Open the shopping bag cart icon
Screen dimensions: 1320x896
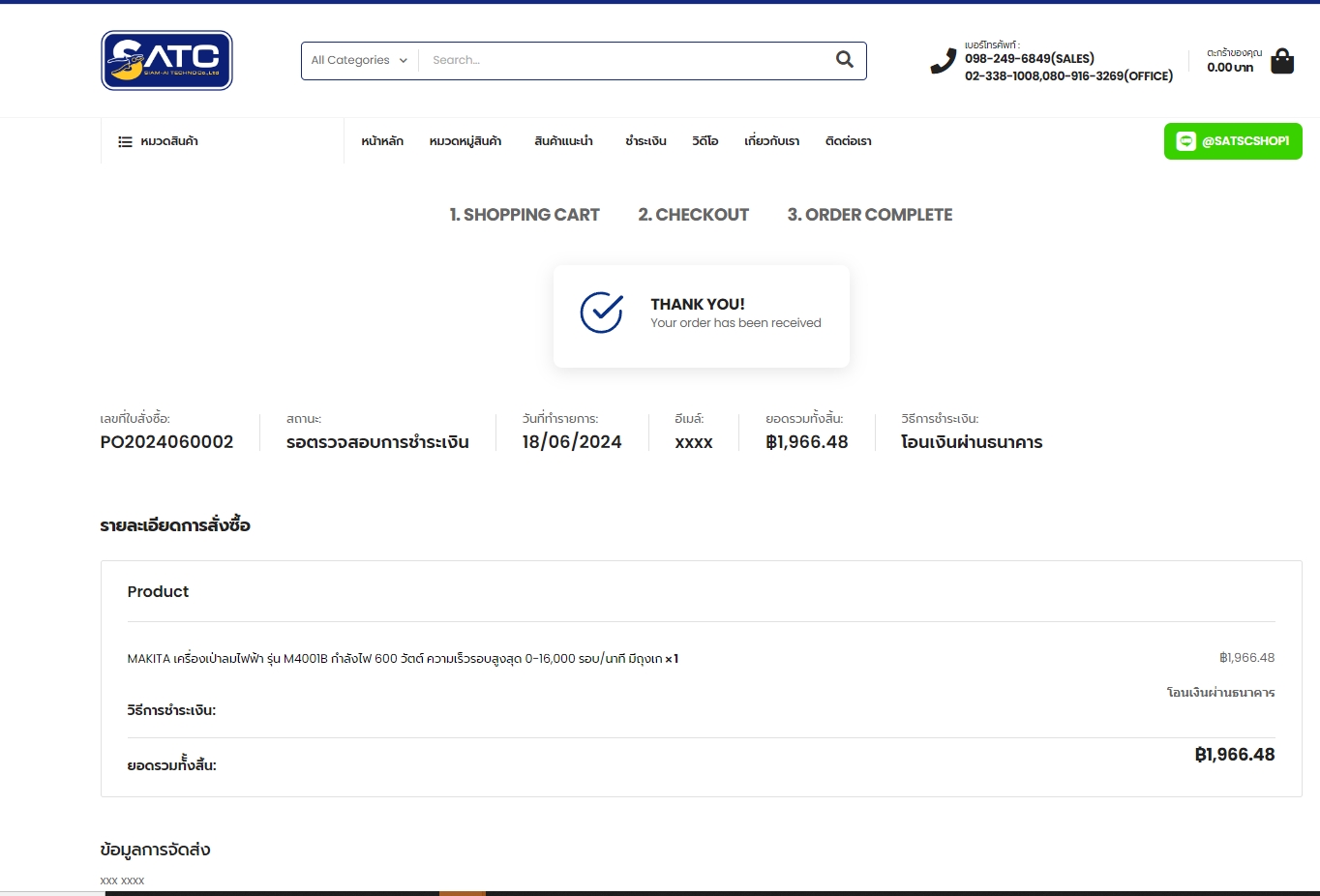tap(1281, 61)
